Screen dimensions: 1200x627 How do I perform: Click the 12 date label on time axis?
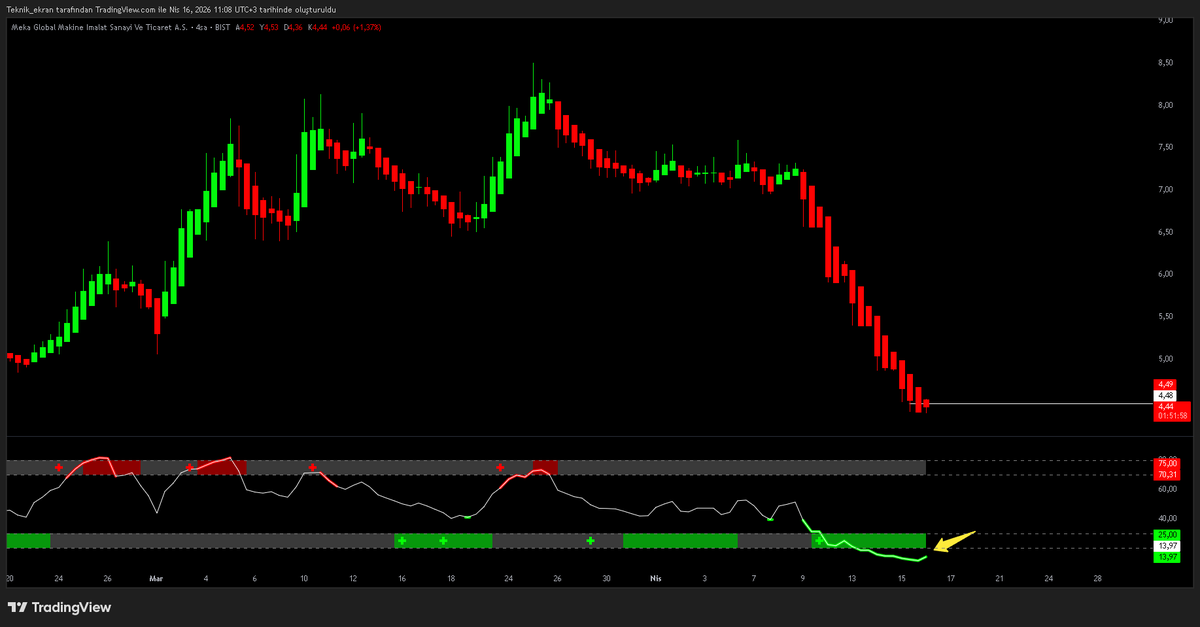(352, 578)
